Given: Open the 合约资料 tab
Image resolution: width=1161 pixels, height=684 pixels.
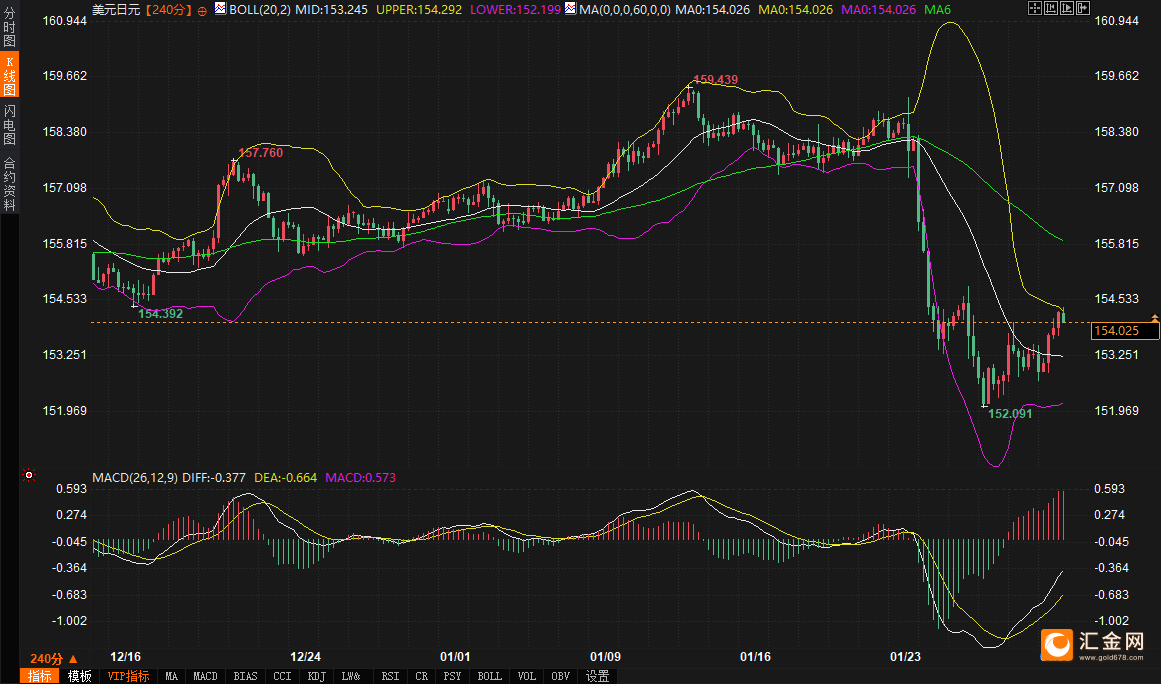Looking at the screenshot, I should 9,183.
